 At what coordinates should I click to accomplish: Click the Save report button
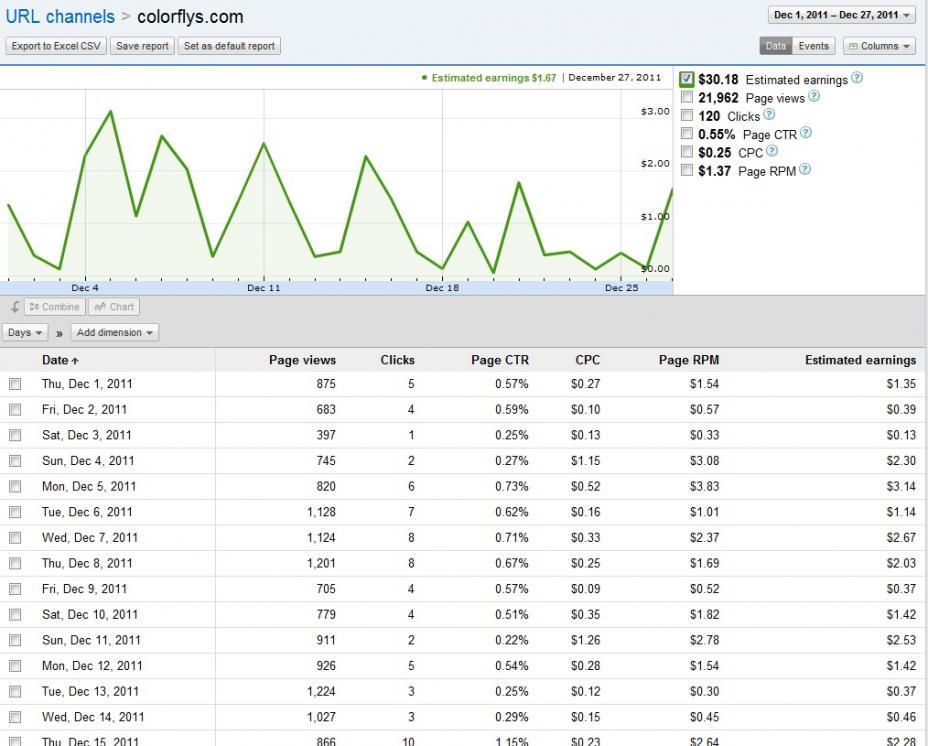click(x=142, y=46)
